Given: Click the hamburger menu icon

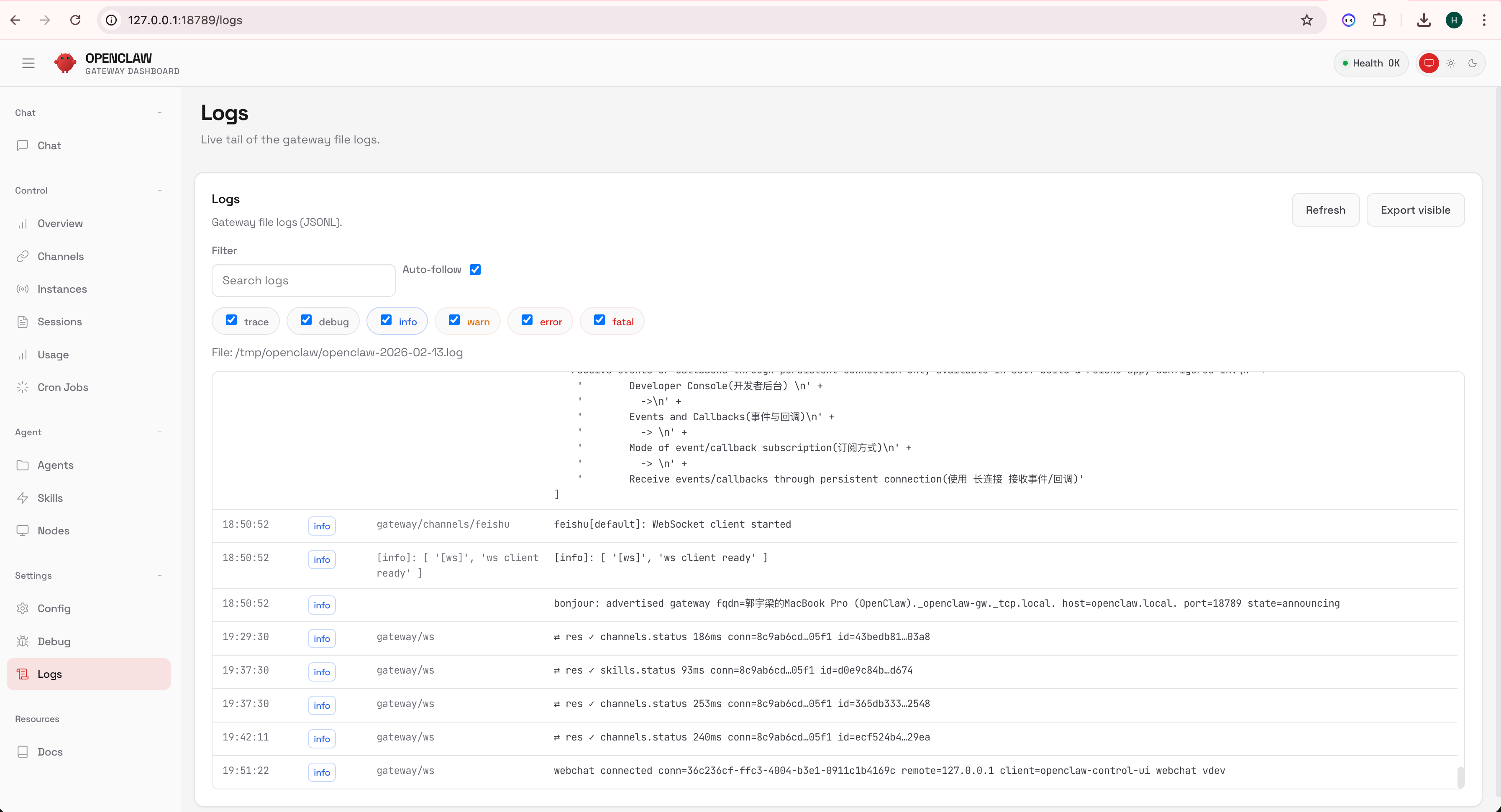Looking at the screenshot, I should [x=28, y=63].
